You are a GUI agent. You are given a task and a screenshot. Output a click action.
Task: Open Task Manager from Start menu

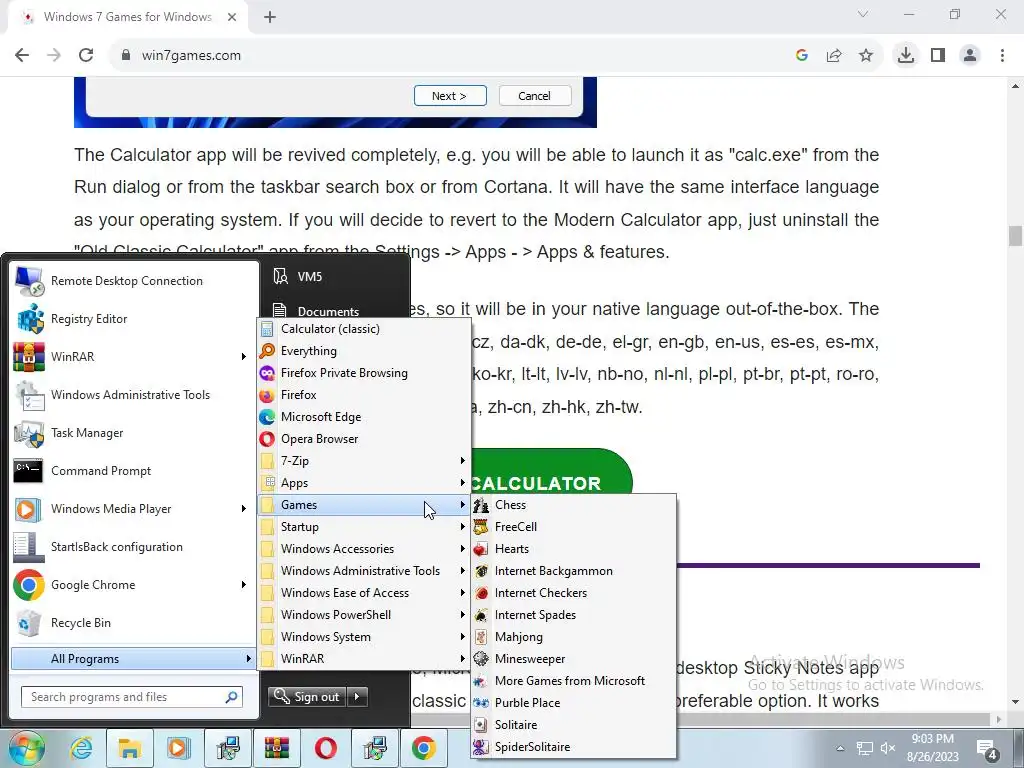point(134,433)
